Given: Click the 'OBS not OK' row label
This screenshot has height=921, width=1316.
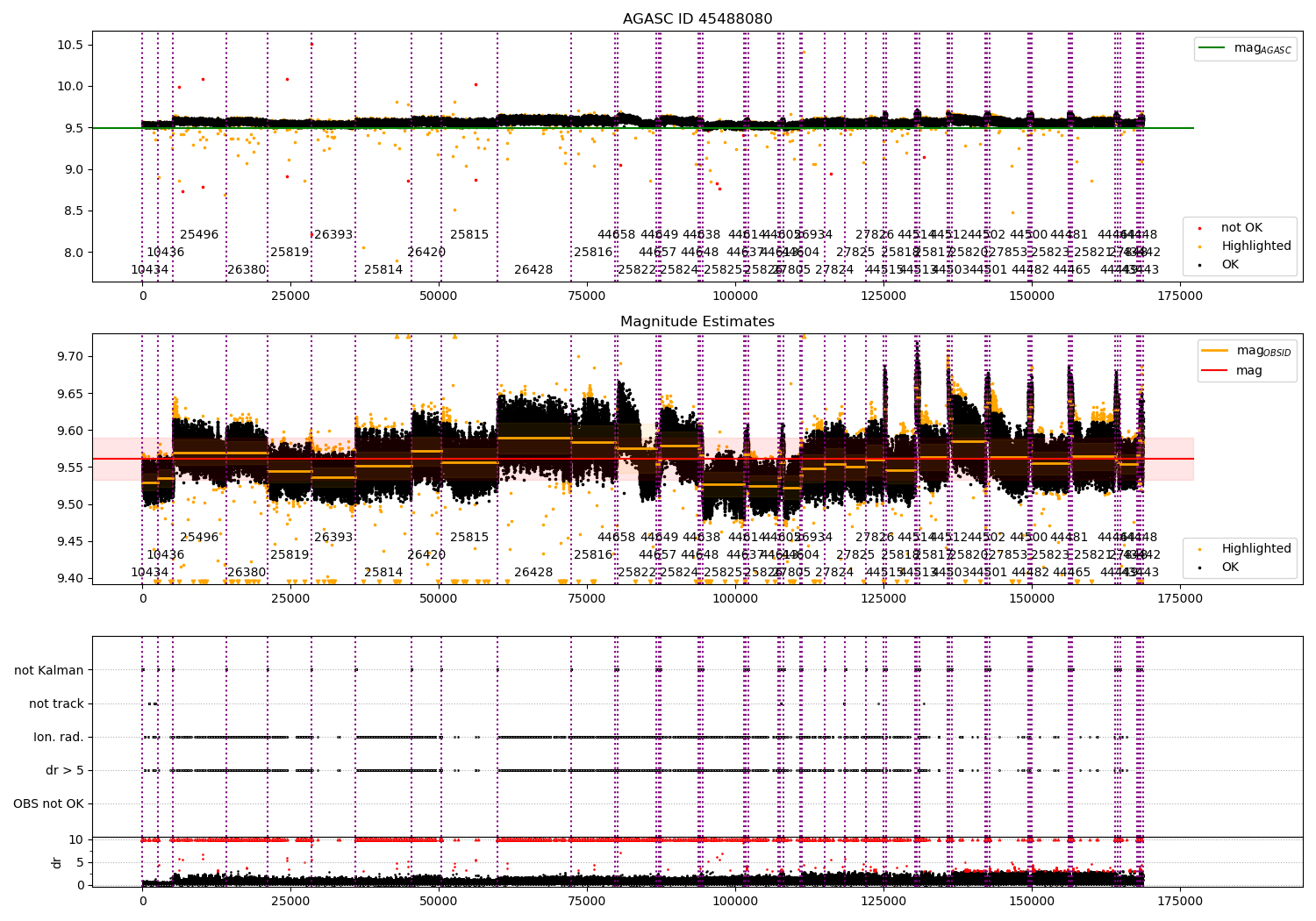Looking at the screenshot, I should (x=48, y=804).
